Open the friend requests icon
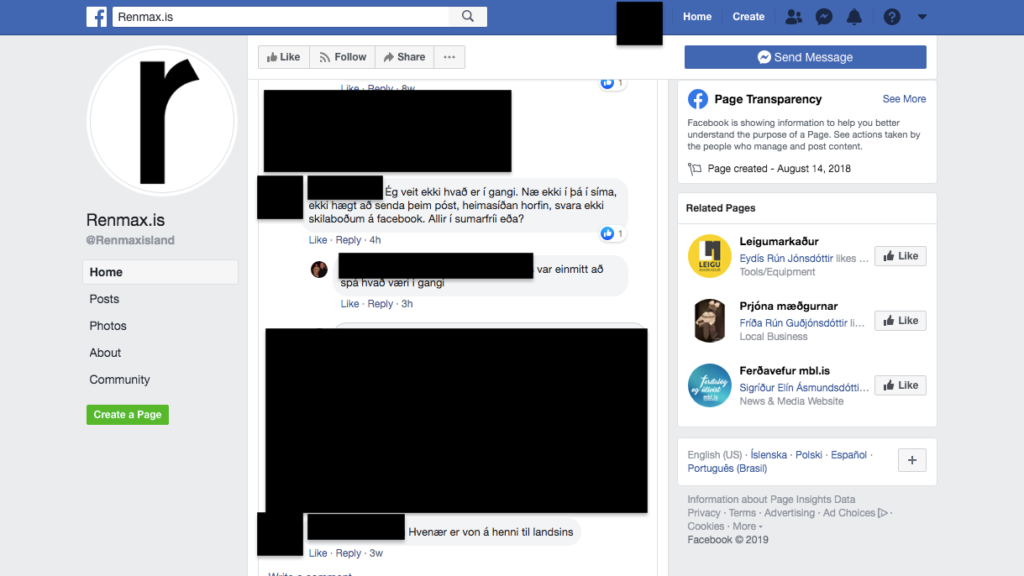The image size is (1024, 576). click(x=793, y=17)
